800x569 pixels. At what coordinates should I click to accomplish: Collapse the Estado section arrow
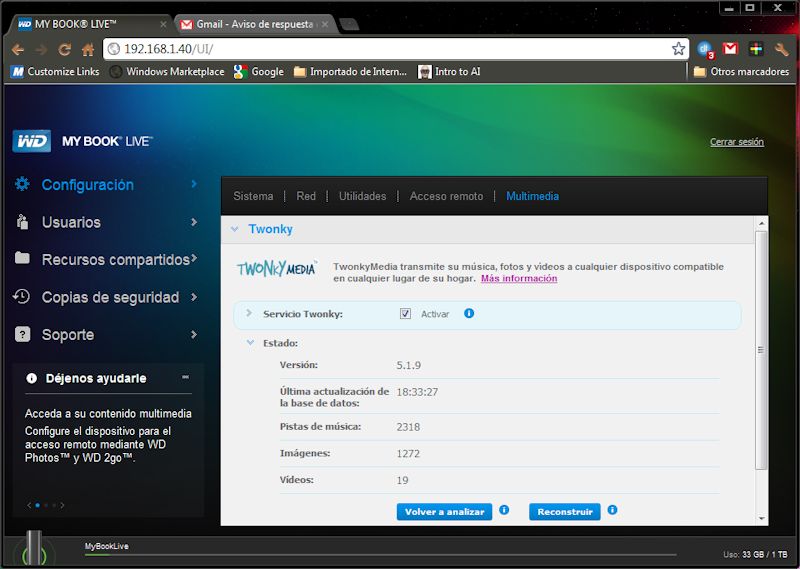point(250,342)
